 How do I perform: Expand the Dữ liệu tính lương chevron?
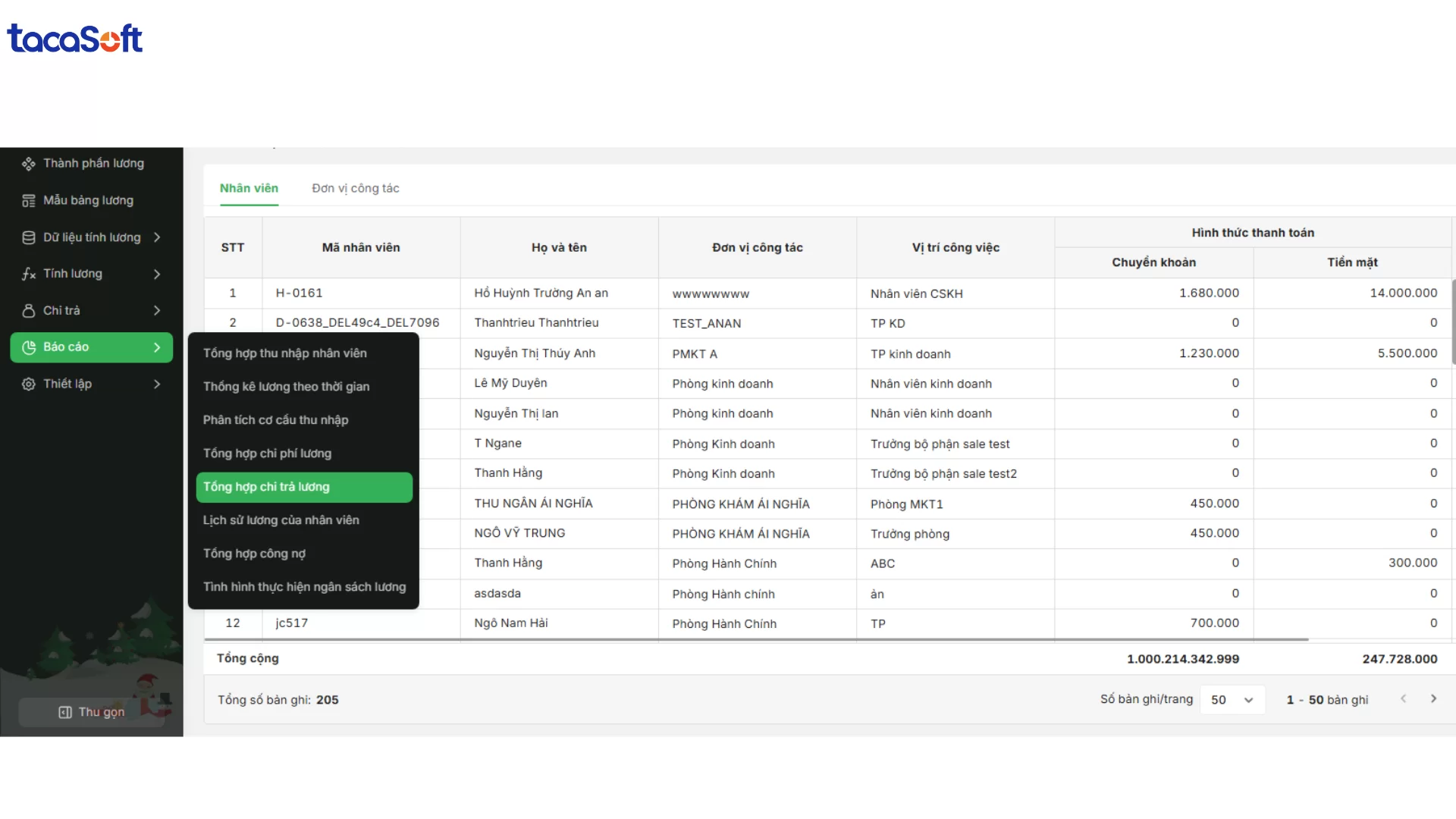157,237
